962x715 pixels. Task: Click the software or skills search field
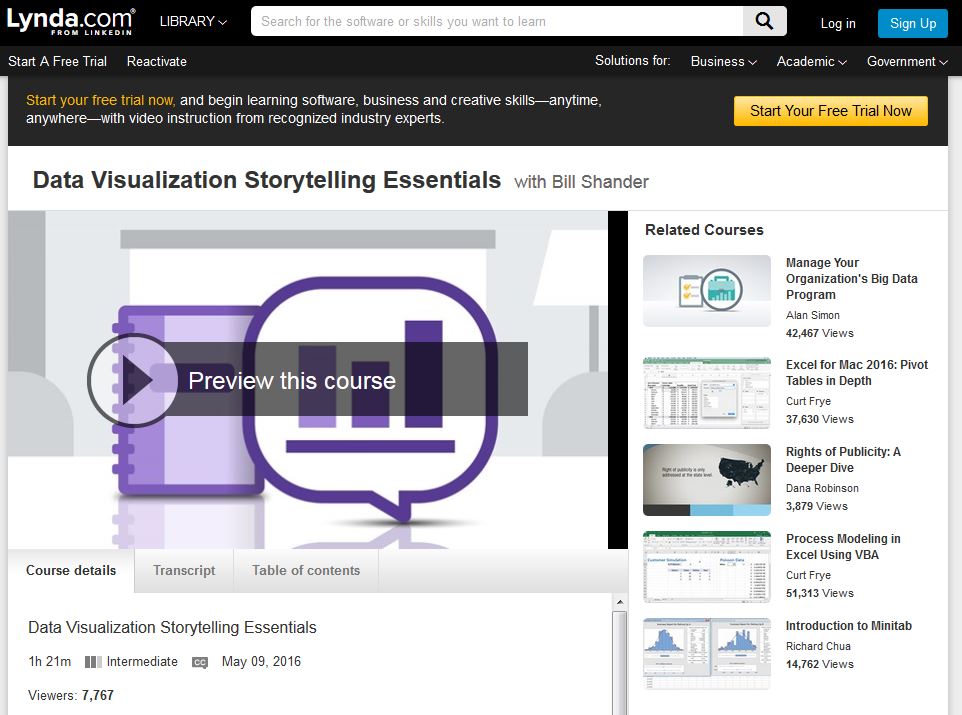[496, 21]
